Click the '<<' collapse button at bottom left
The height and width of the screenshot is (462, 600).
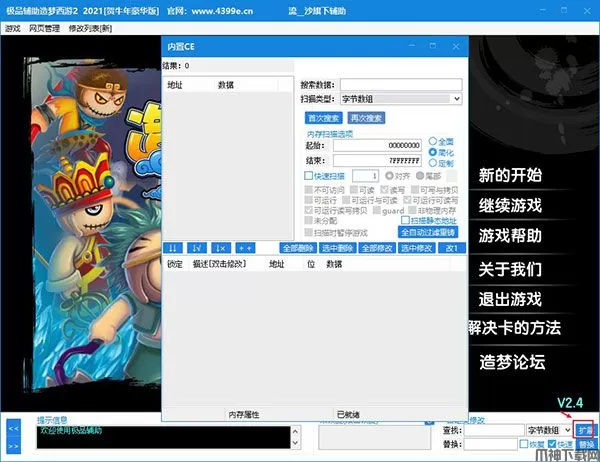tap(13, 428)
